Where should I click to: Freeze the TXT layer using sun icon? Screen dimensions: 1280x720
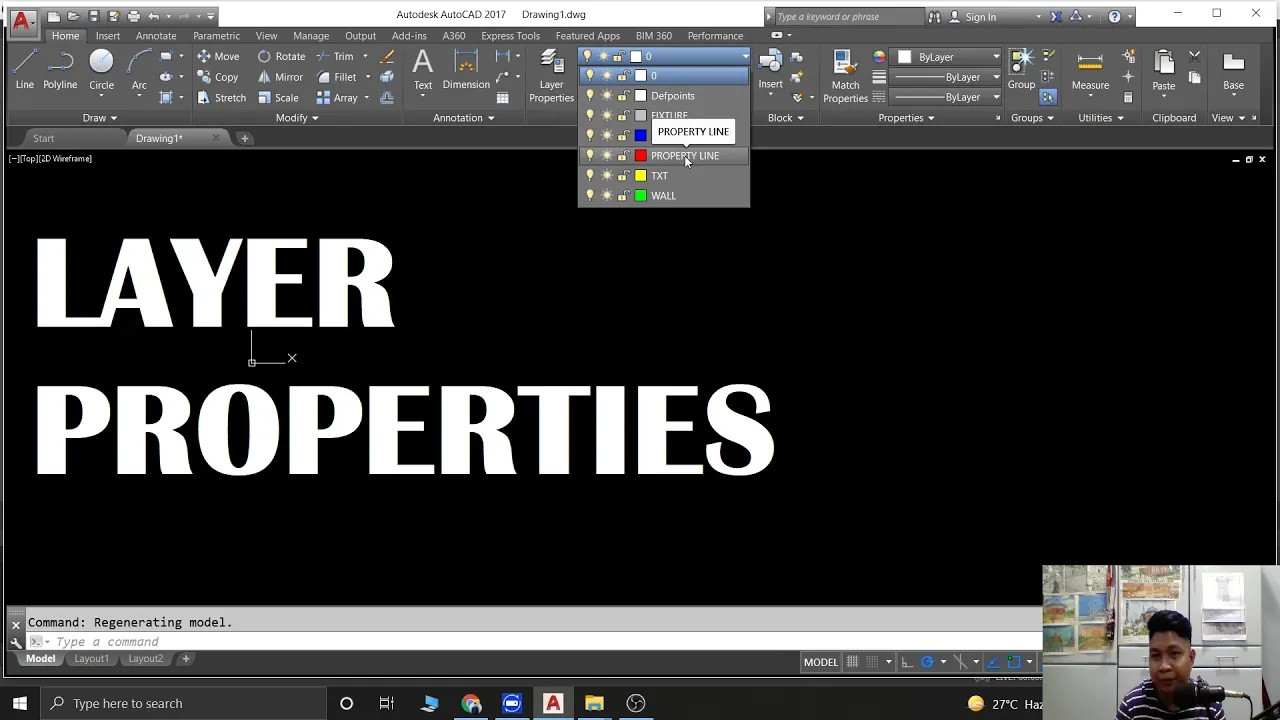[x=606, y=176]
